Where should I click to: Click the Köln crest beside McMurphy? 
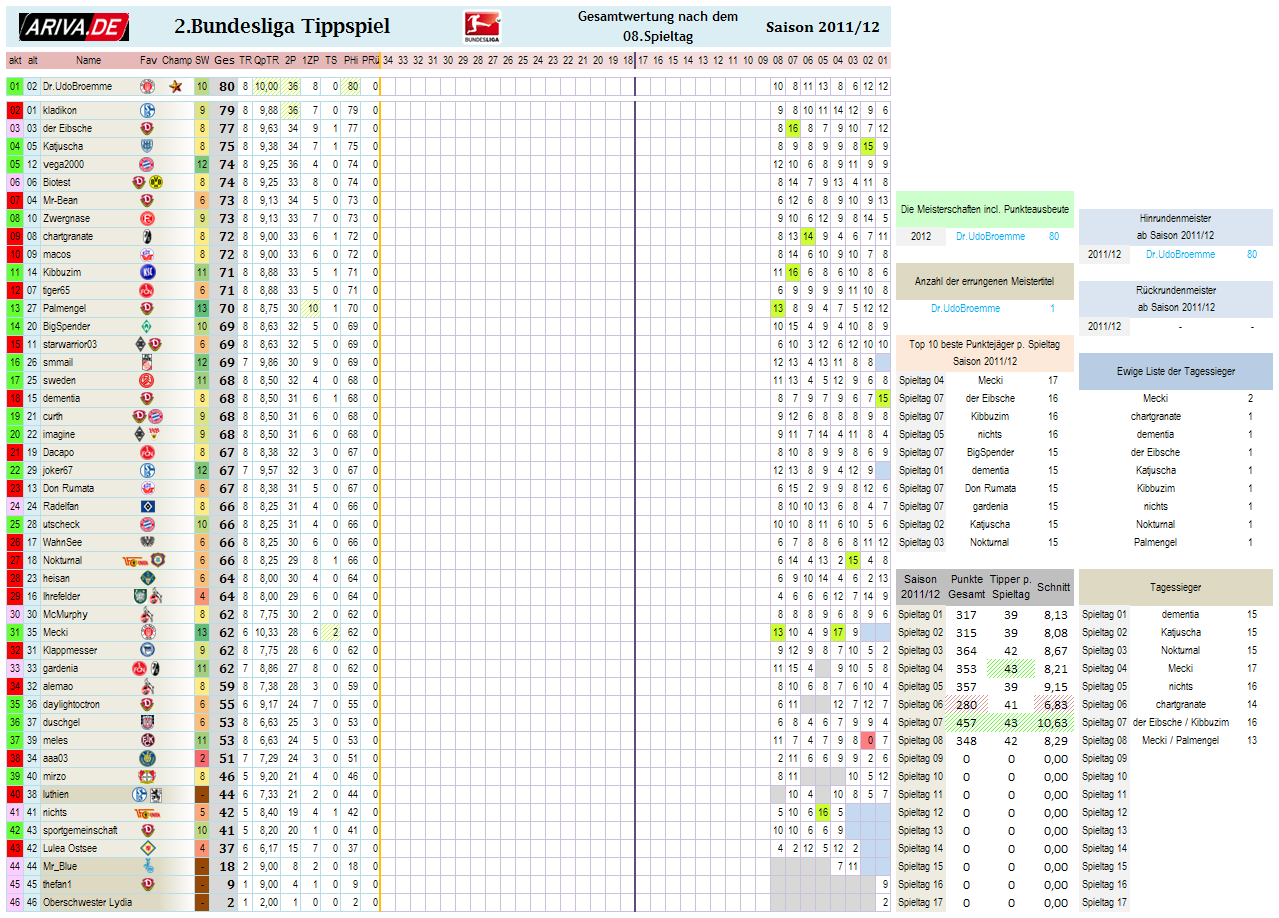point(147,615)
